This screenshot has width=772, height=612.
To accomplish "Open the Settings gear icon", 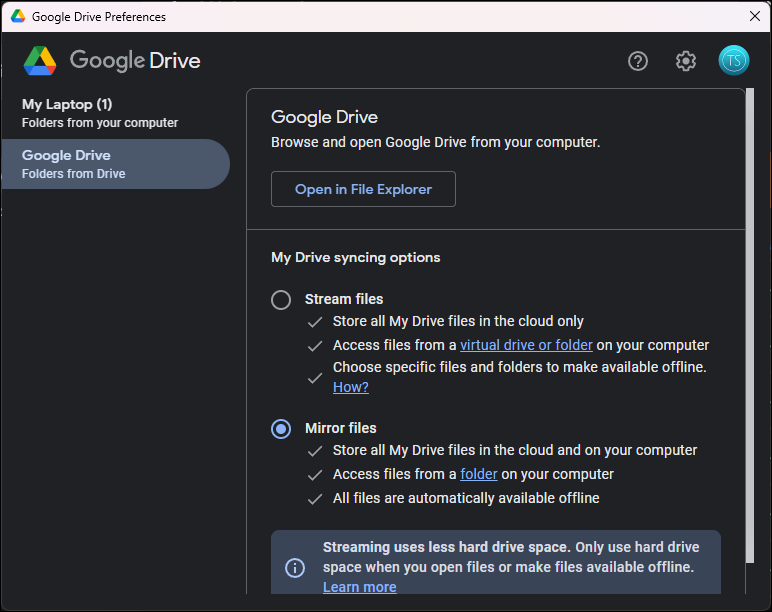I will coord(686,61).
